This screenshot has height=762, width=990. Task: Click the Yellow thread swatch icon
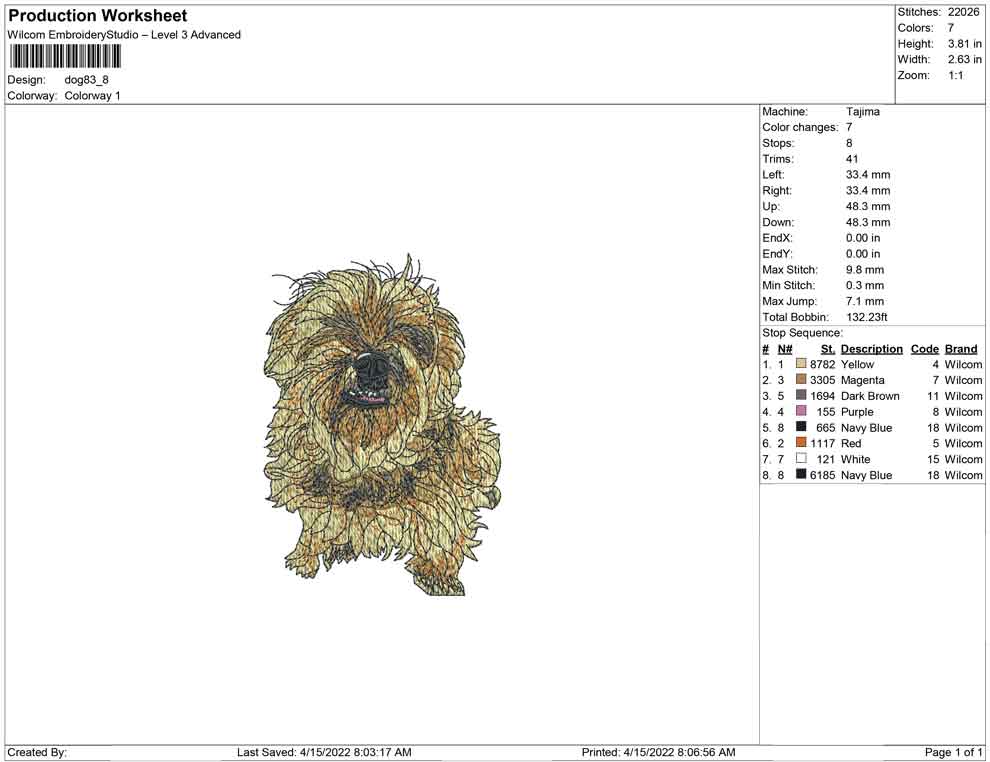799,364
